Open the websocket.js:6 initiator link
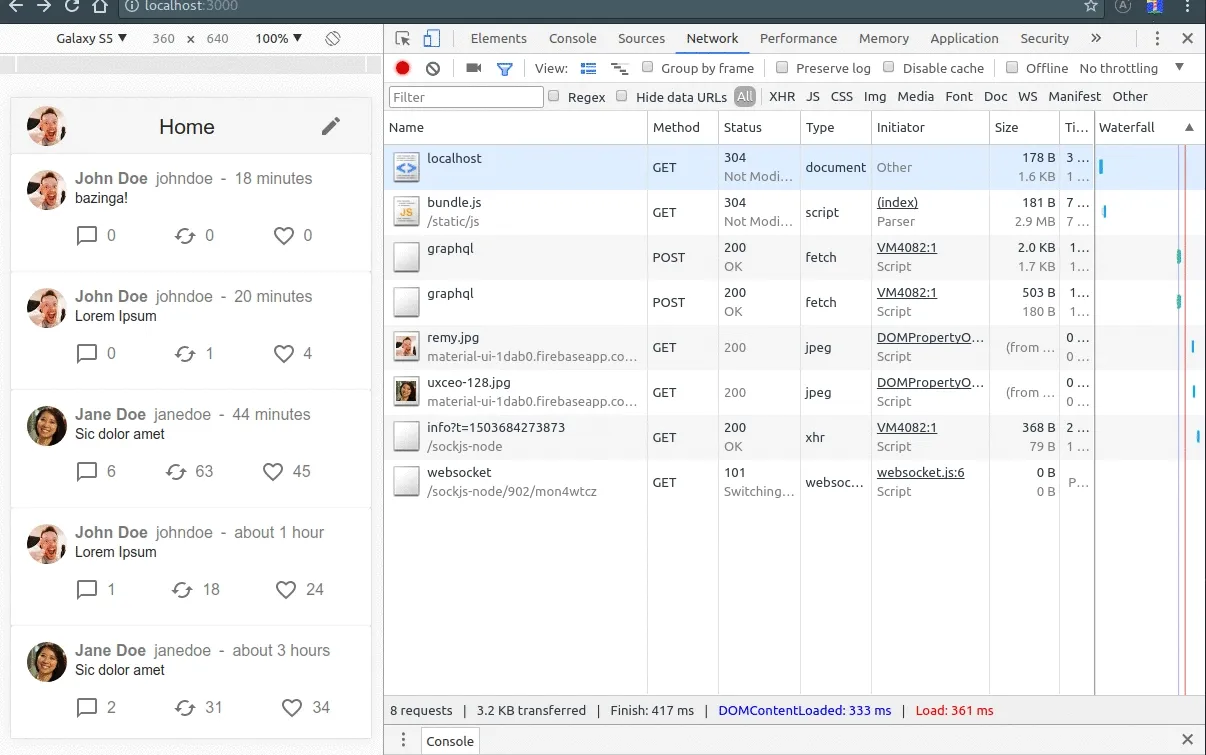This screenshot has width=1206, height=755. 920,473
